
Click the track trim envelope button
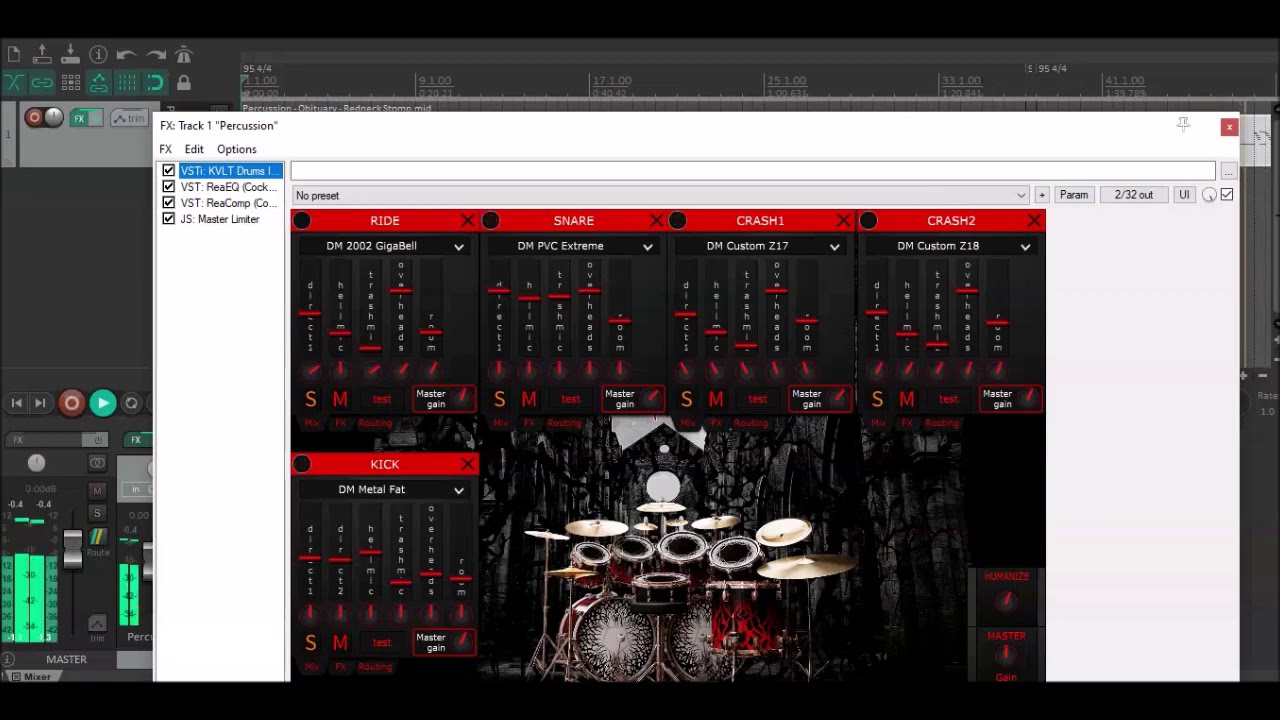[x=130, y=118]
